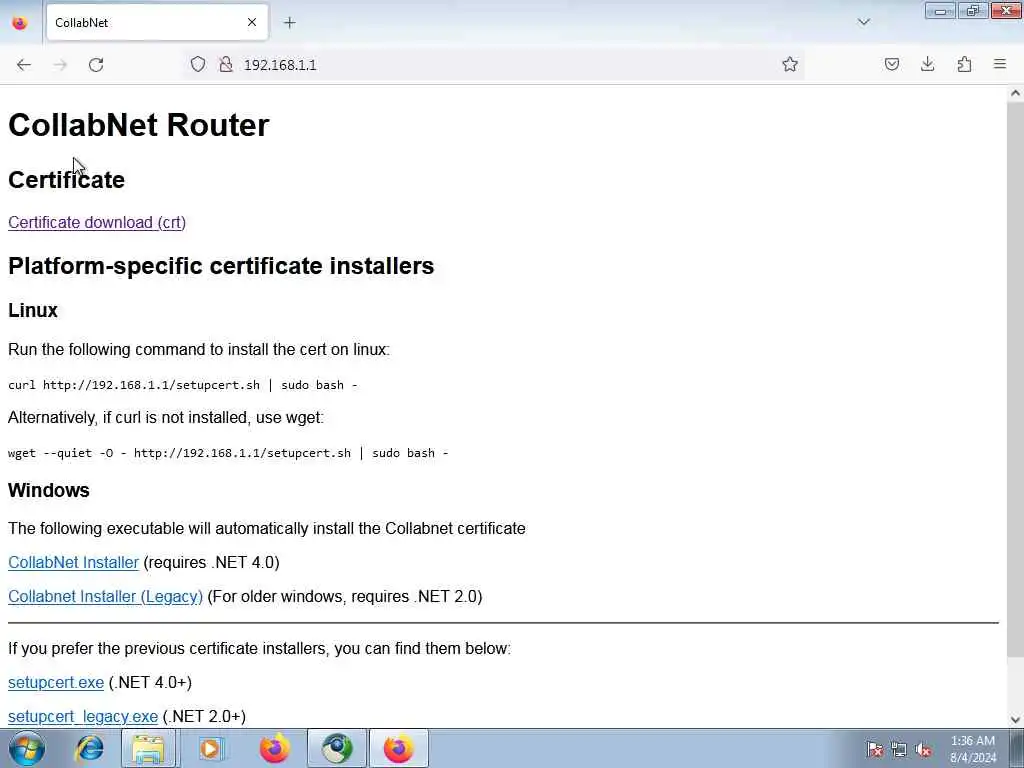Open the taskbar clock showing 1:36 AM

pyautogui.click(x=973, y=749)
